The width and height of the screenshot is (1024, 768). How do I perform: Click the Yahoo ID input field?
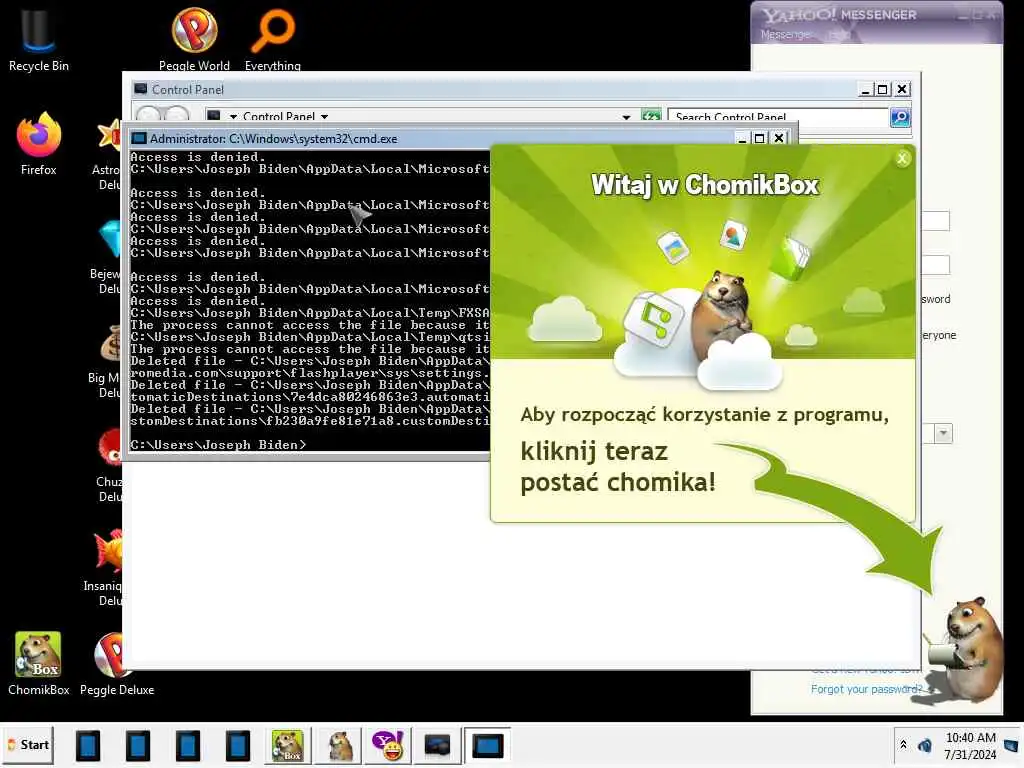click(935, 221)
